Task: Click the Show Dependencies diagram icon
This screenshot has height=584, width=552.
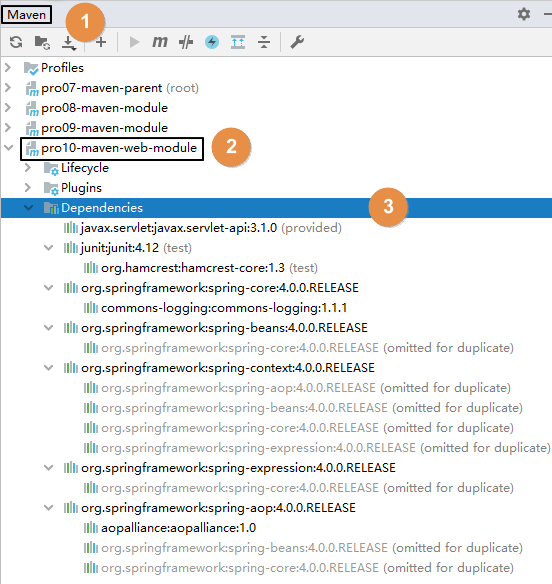Action: pyautogui.click(x=238, y=42)
